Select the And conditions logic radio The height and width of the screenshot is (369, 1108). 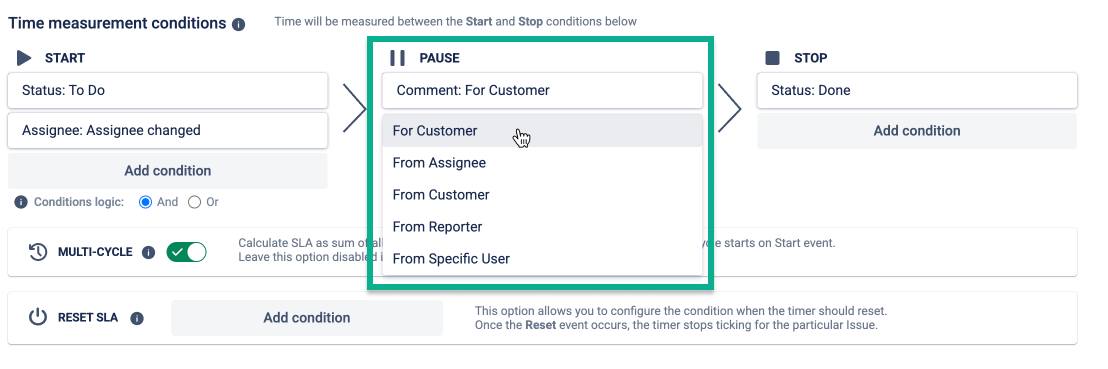(x=146, y=202)
